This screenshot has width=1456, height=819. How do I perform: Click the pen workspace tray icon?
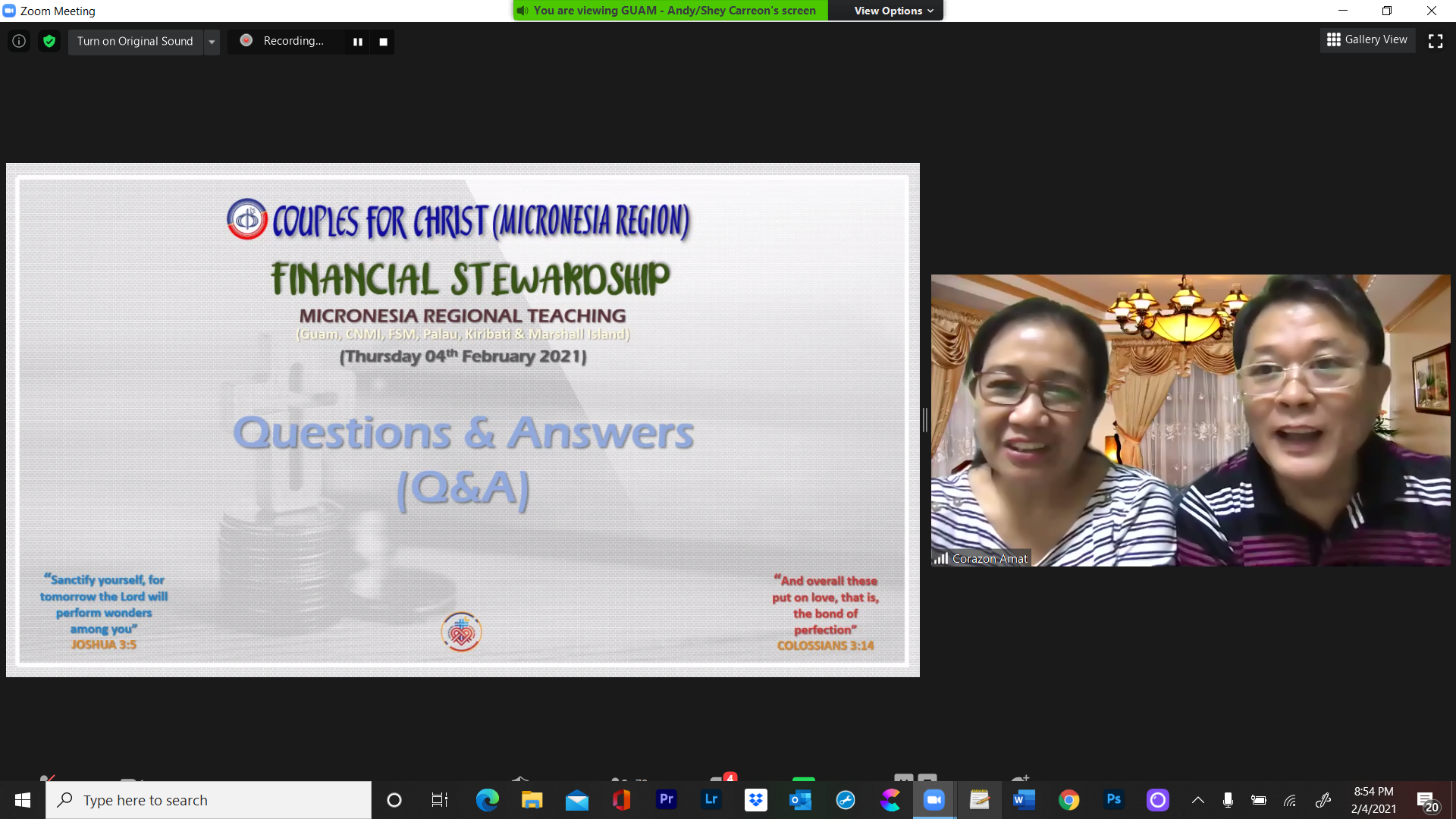tap(1323, 800)
